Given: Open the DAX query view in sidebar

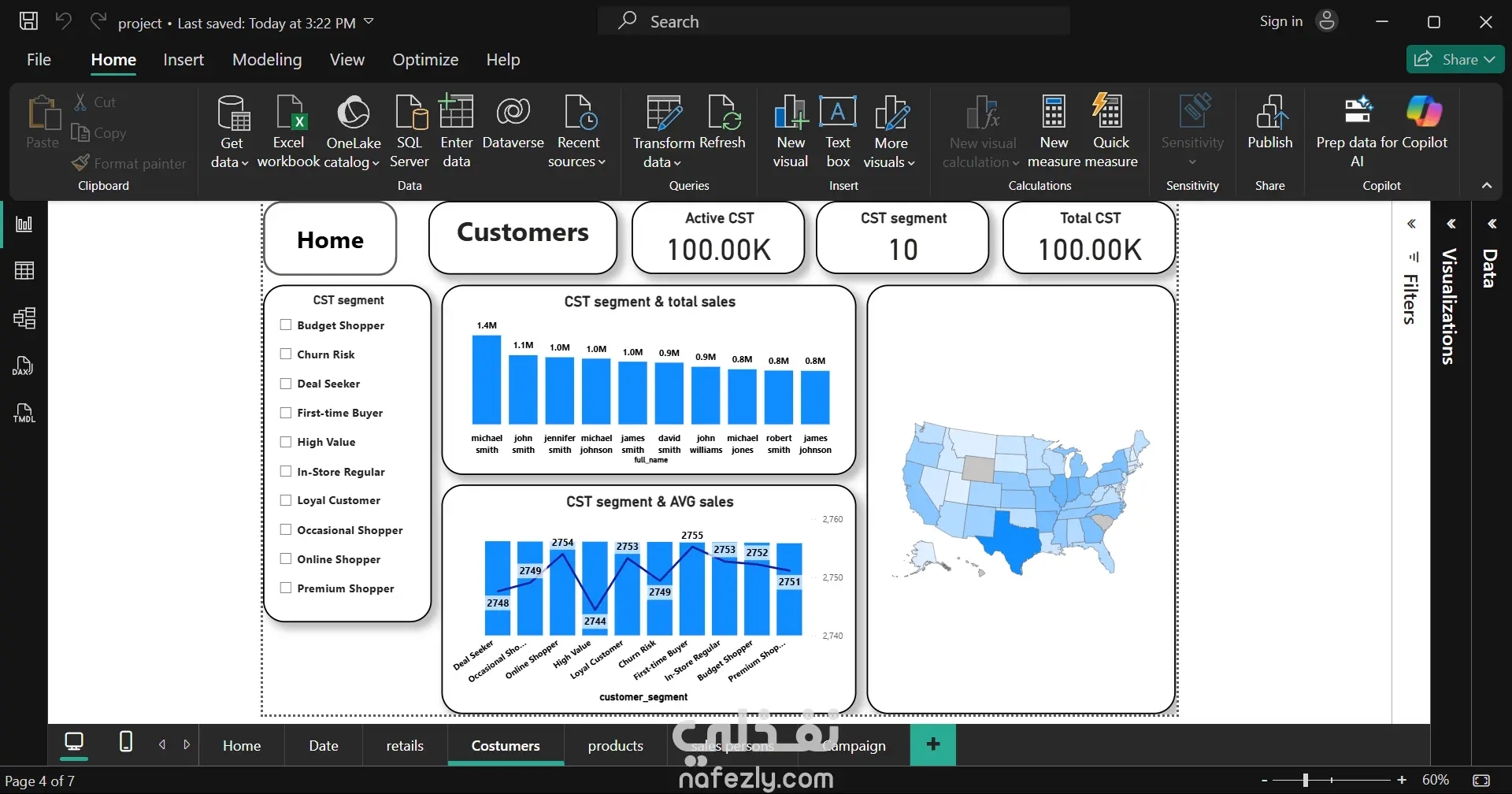Looking at the screenshot, I should pos(24,365).
